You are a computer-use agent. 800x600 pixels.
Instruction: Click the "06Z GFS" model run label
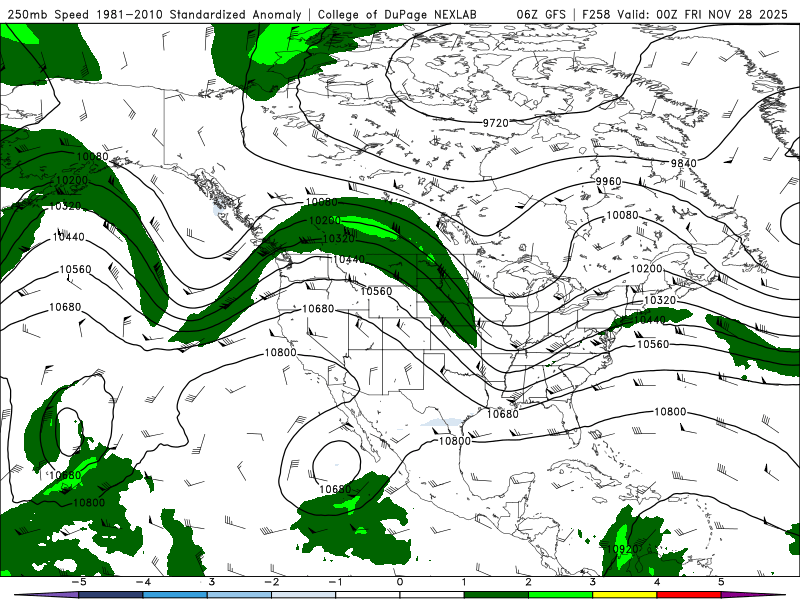pos(541,14)
